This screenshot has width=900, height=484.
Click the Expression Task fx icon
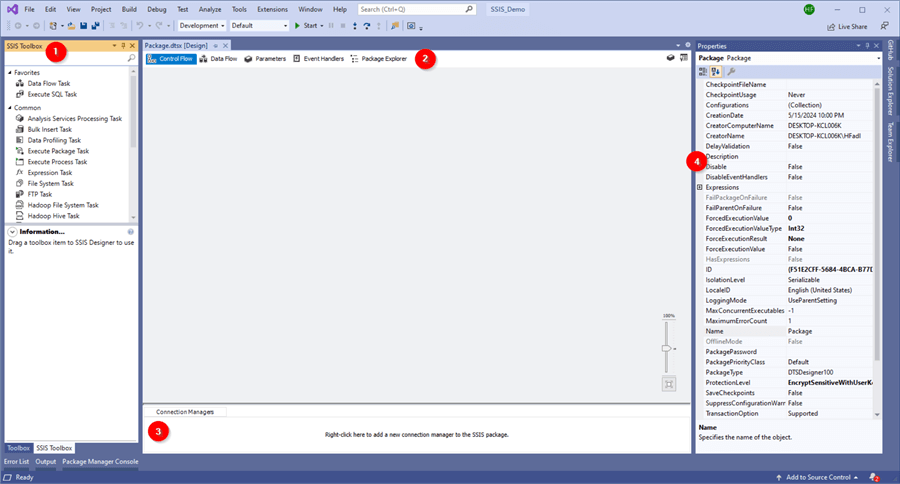(x=20, y=172)
